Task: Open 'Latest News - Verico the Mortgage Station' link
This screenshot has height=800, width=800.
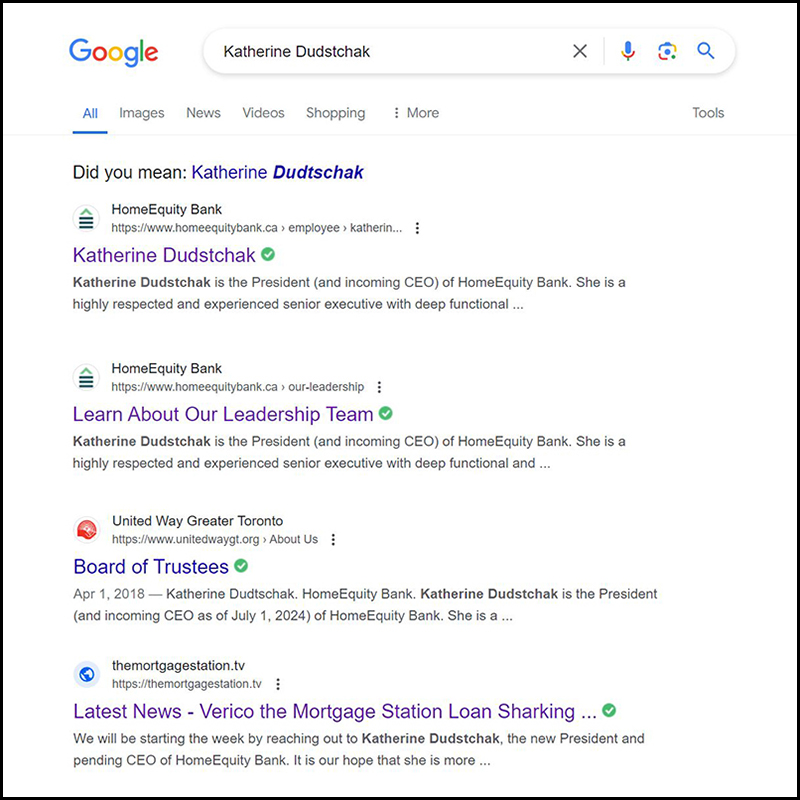Action: pos(335,712)
